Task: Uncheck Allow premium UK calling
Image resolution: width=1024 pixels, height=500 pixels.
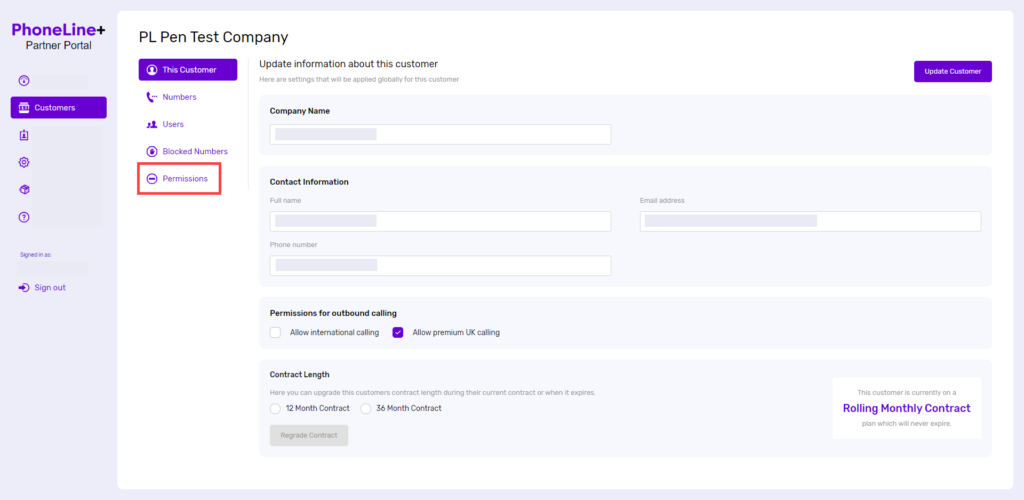Action: coord(397,332)
